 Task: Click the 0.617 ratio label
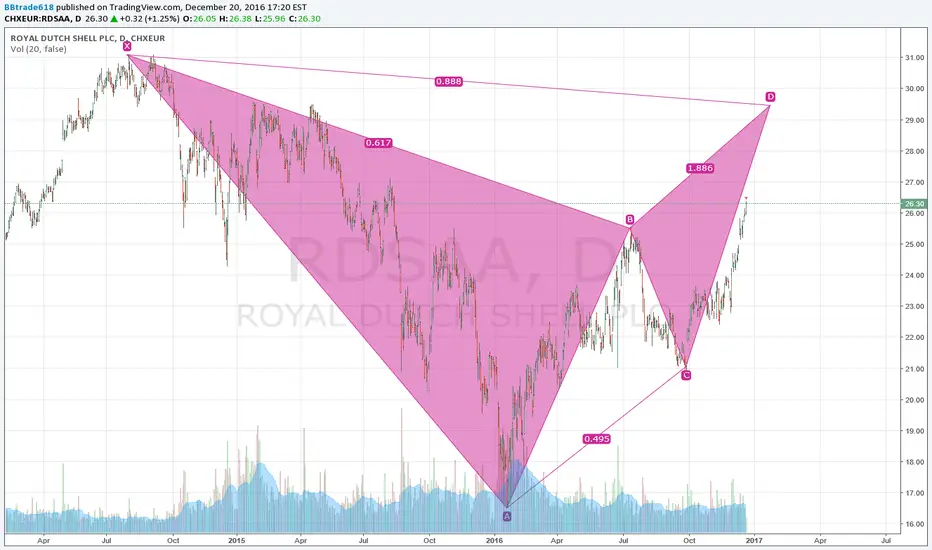coord(379,143)
